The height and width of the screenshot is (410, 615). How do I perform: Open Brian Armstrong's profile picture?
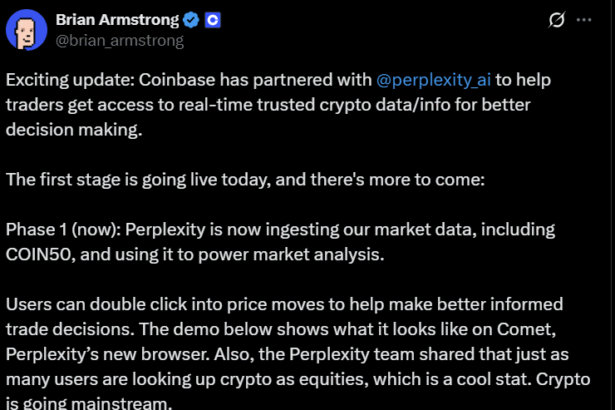tap(27, 30)
